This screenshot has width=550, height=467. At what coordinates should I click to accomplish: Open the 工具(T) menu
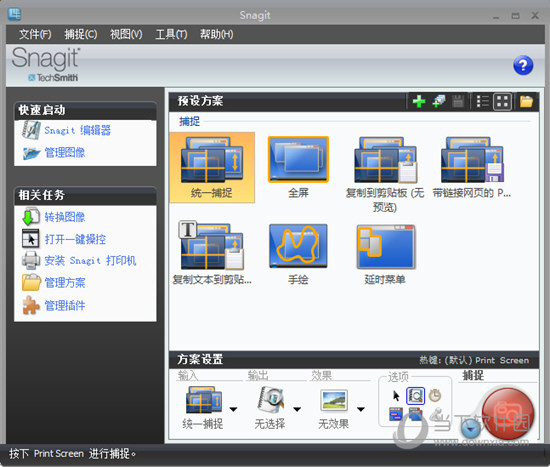[171, 34]
